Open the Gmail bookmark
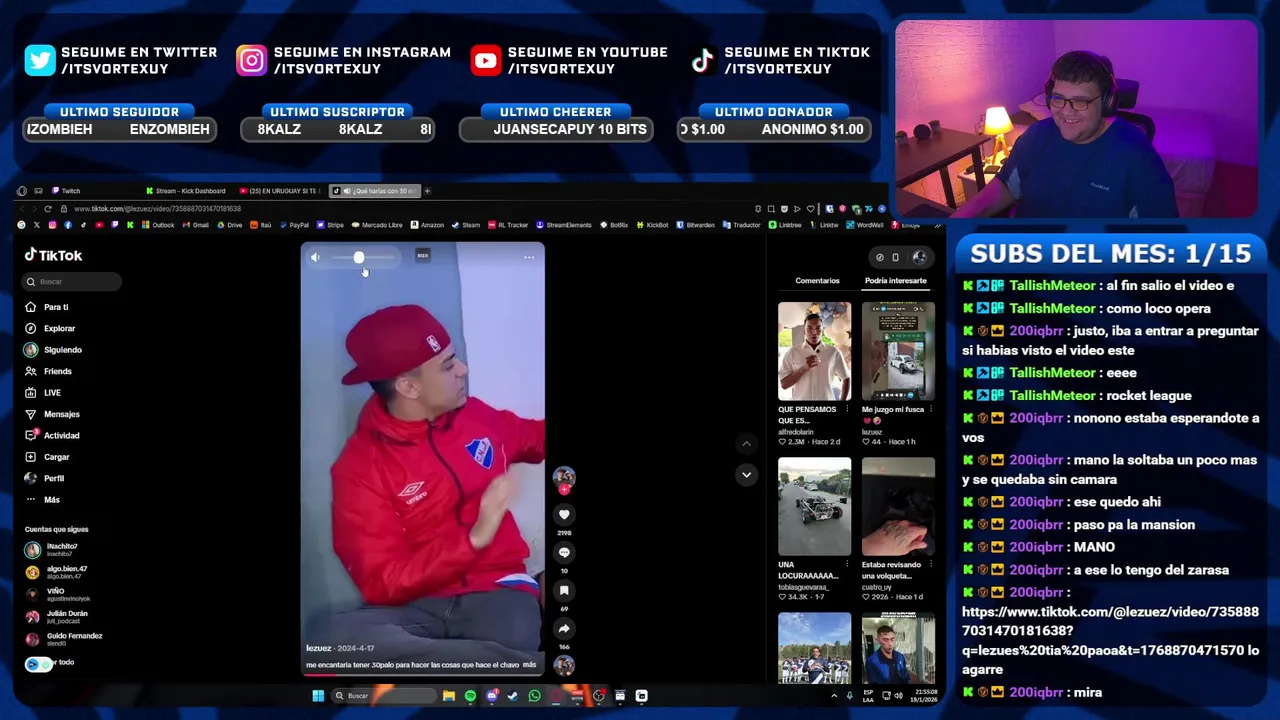Screen dimensions: 1280x720 (196, 225)
